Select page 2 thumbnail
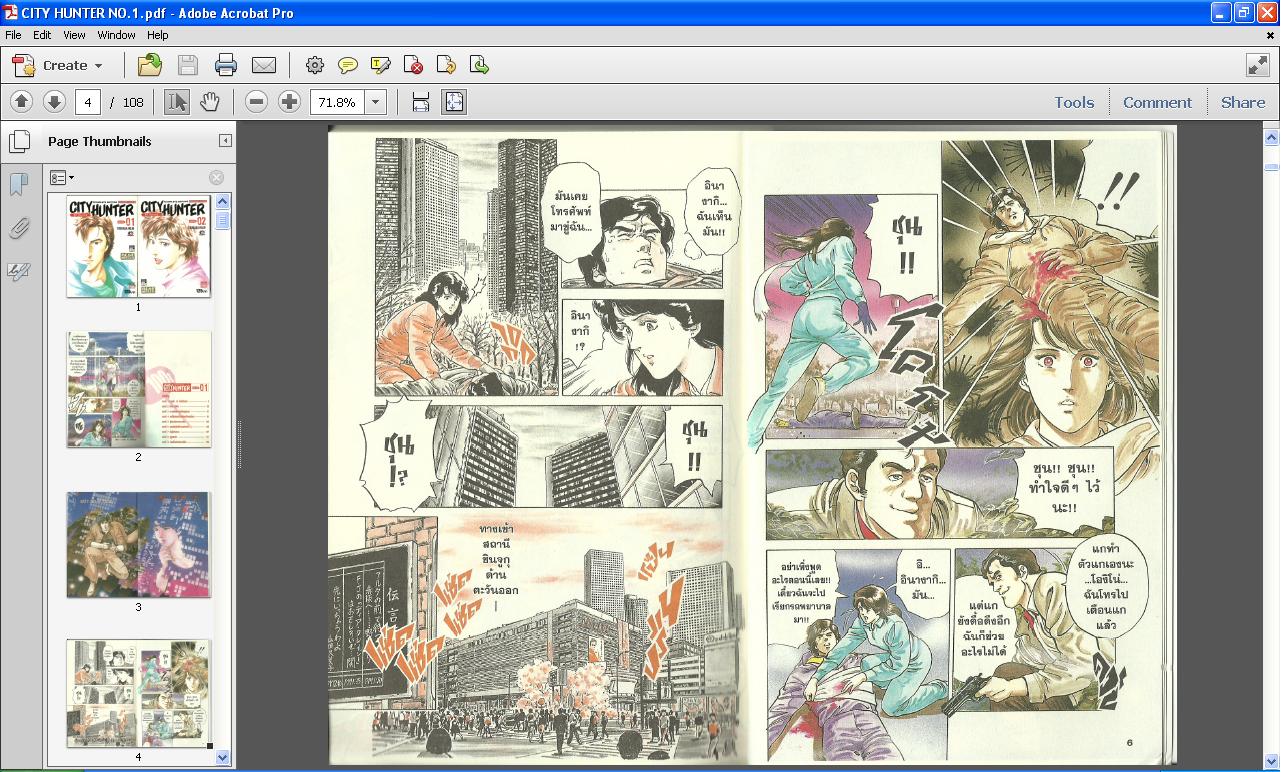This screenshot has width=1281, height=772. point(139,389)
